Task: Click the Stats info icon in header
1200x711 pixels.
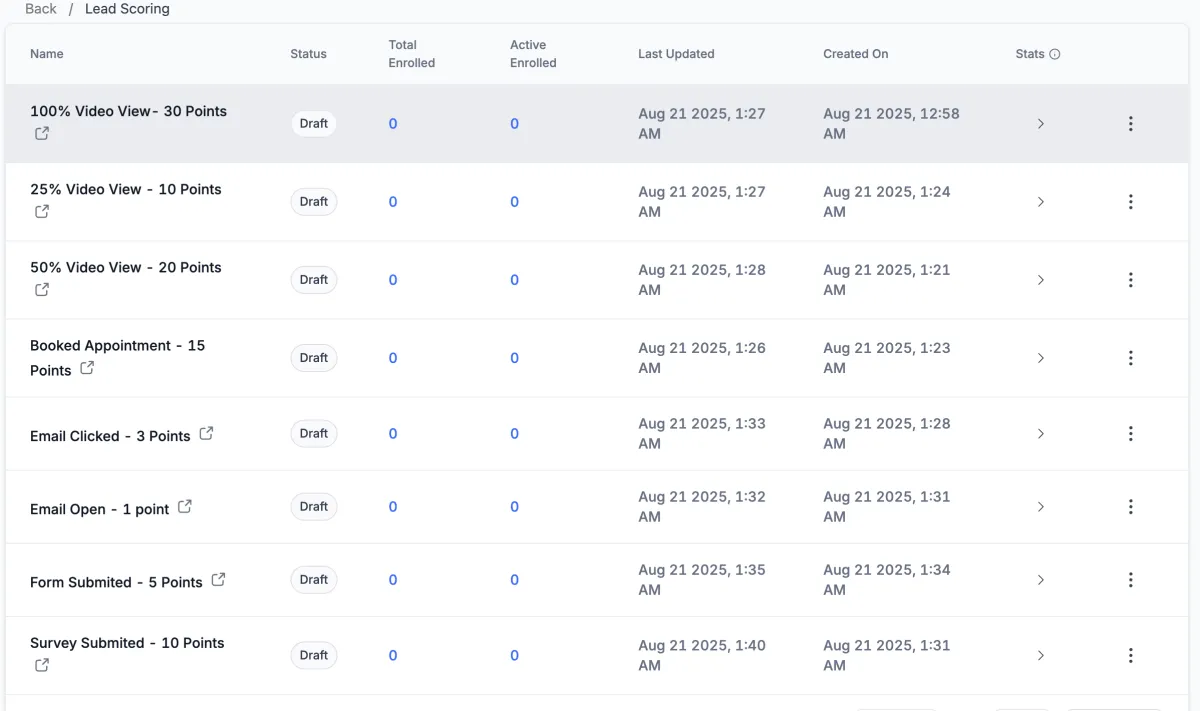Action: (x=1054, y=54)
